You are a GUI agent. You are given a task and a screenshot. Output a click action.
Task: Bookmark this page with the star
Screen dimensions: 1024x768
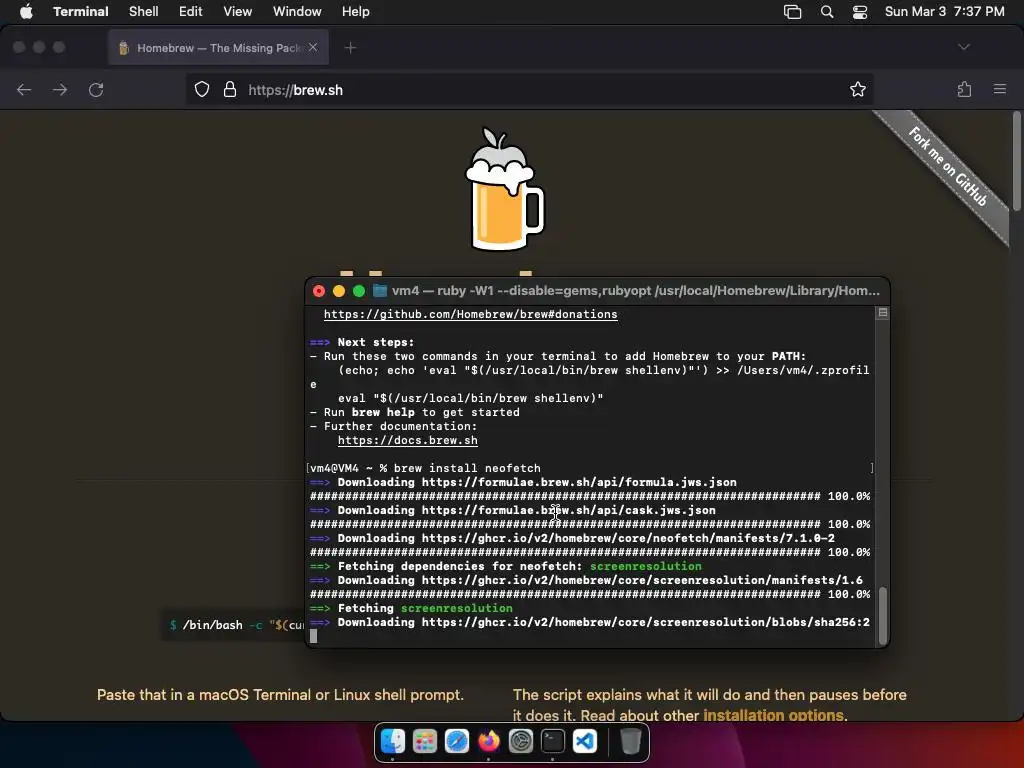point(857,89)
